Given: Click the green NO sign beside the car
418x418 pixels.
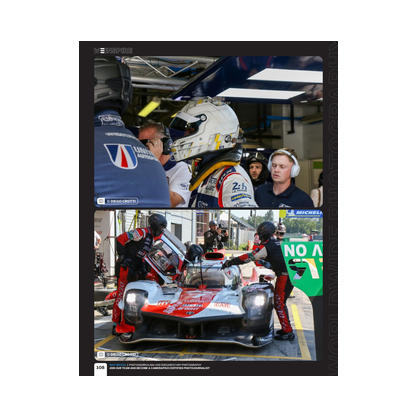Looking at the screenshot, I should click(x=302, y=268).
